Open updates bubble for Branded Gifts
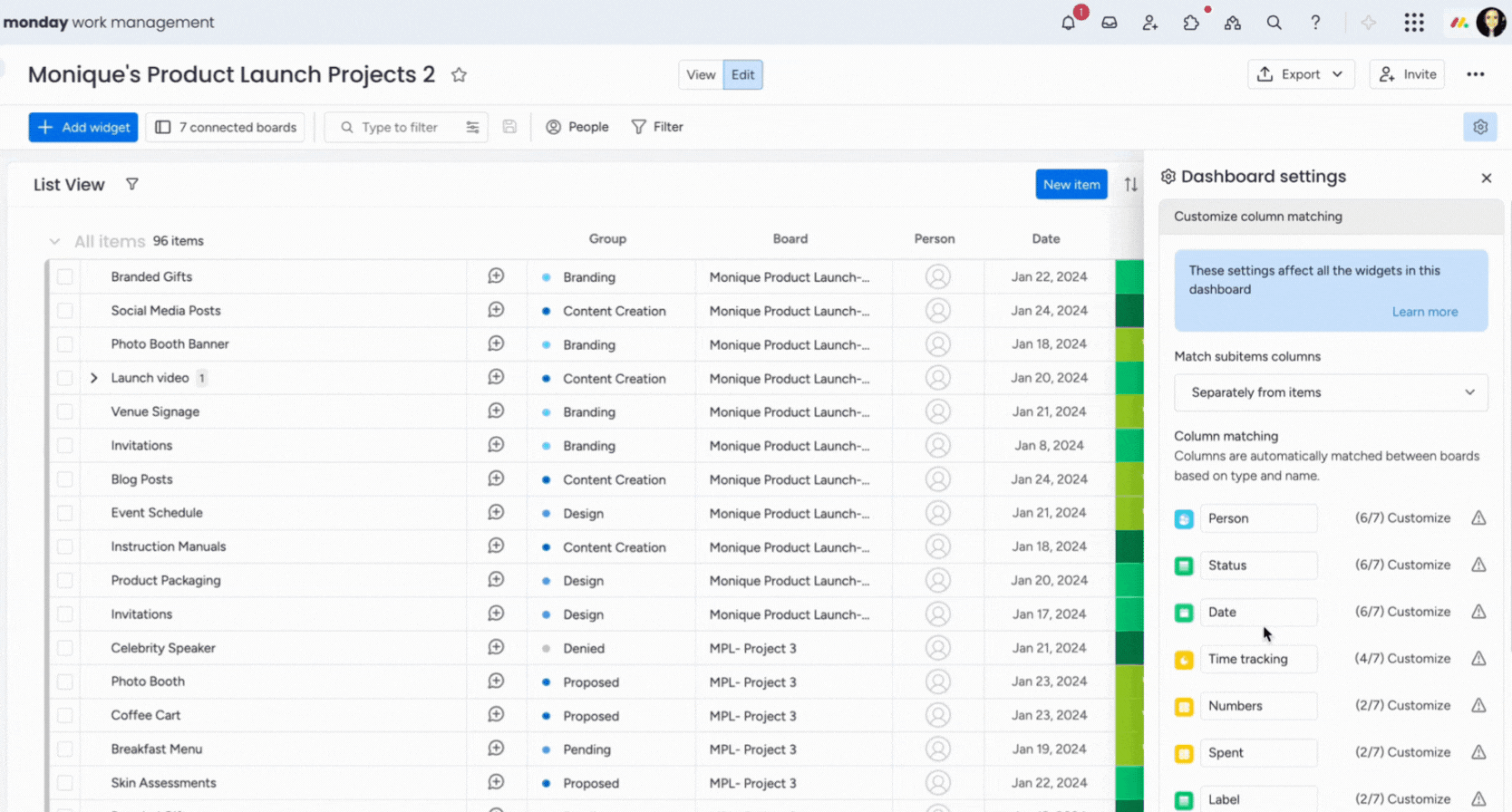Screen dimensions: 1512x812 [496, 276]
